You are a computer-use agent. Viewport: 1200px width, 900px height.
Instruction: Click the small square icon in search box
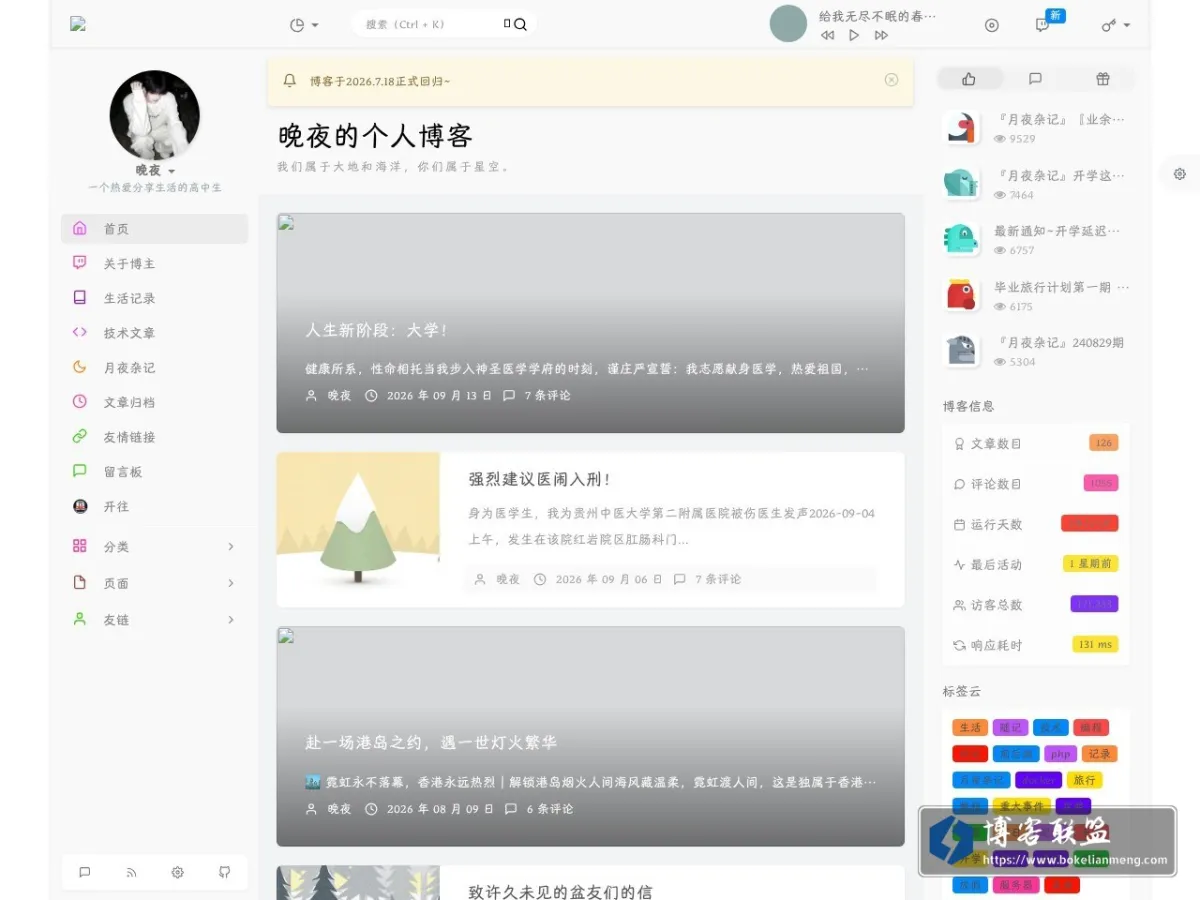[507, 23]
